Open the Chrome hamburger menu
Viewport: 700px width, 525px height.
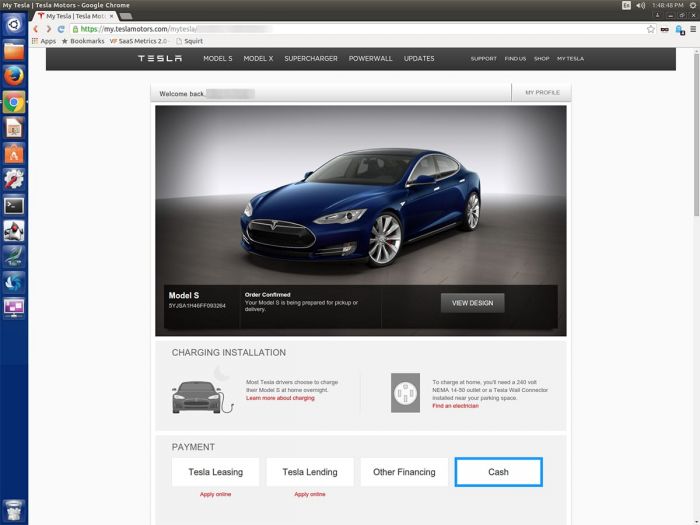click(691, 29)
